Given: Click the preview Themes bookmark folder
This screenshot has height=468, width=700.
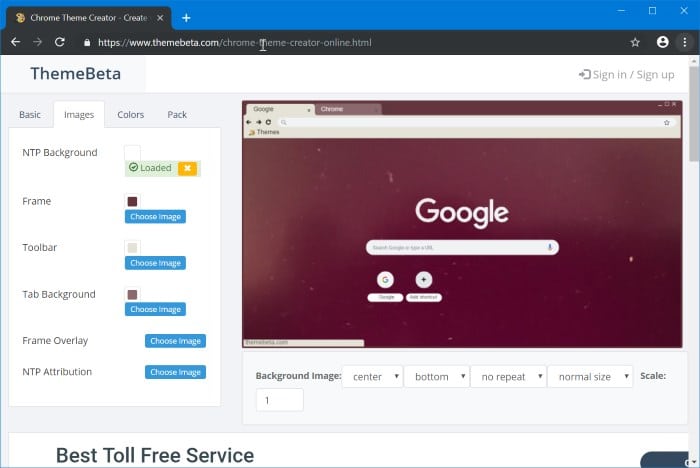Looking at the screenshot, I should [x=264, y=132].
